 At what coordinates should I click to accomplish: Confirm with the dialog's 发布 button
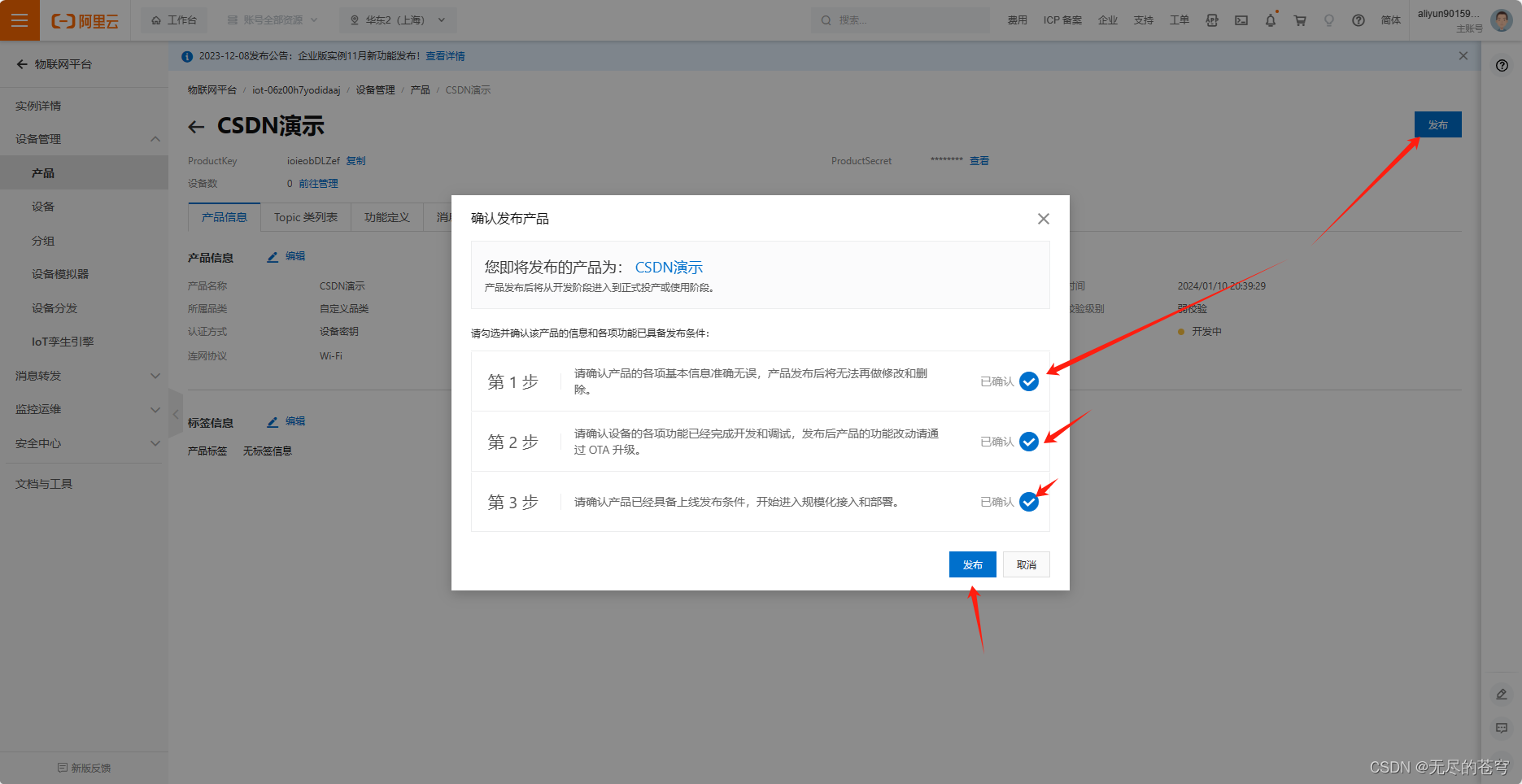(973, 564)
